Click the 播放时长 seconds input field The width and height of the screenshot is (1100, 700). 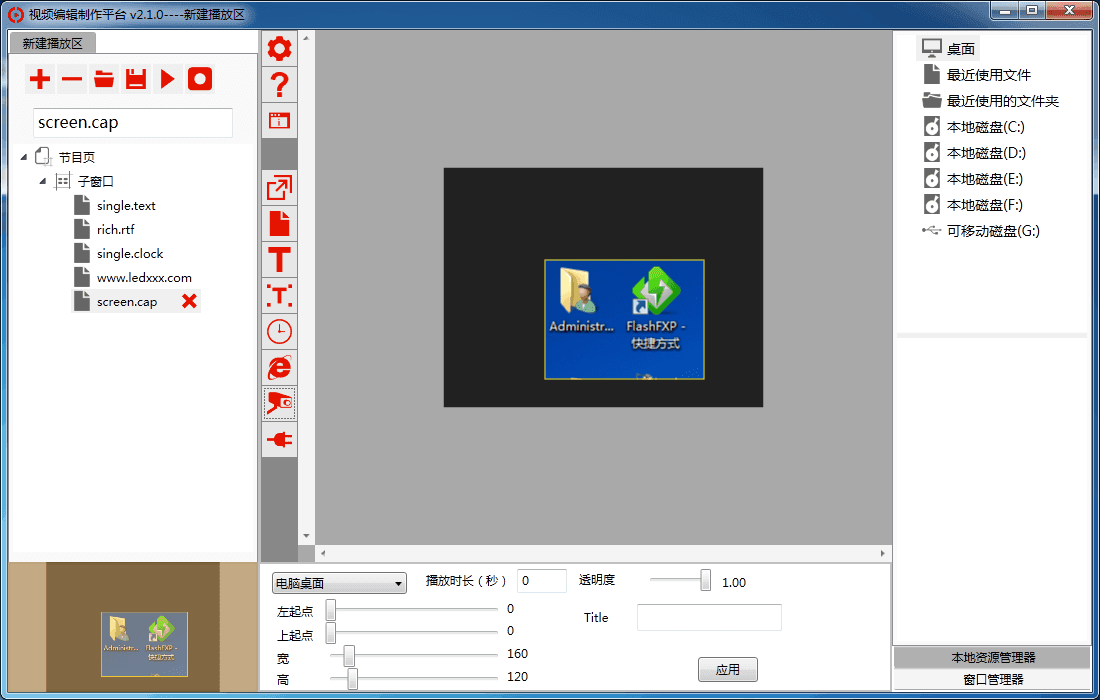pos(542,581)
